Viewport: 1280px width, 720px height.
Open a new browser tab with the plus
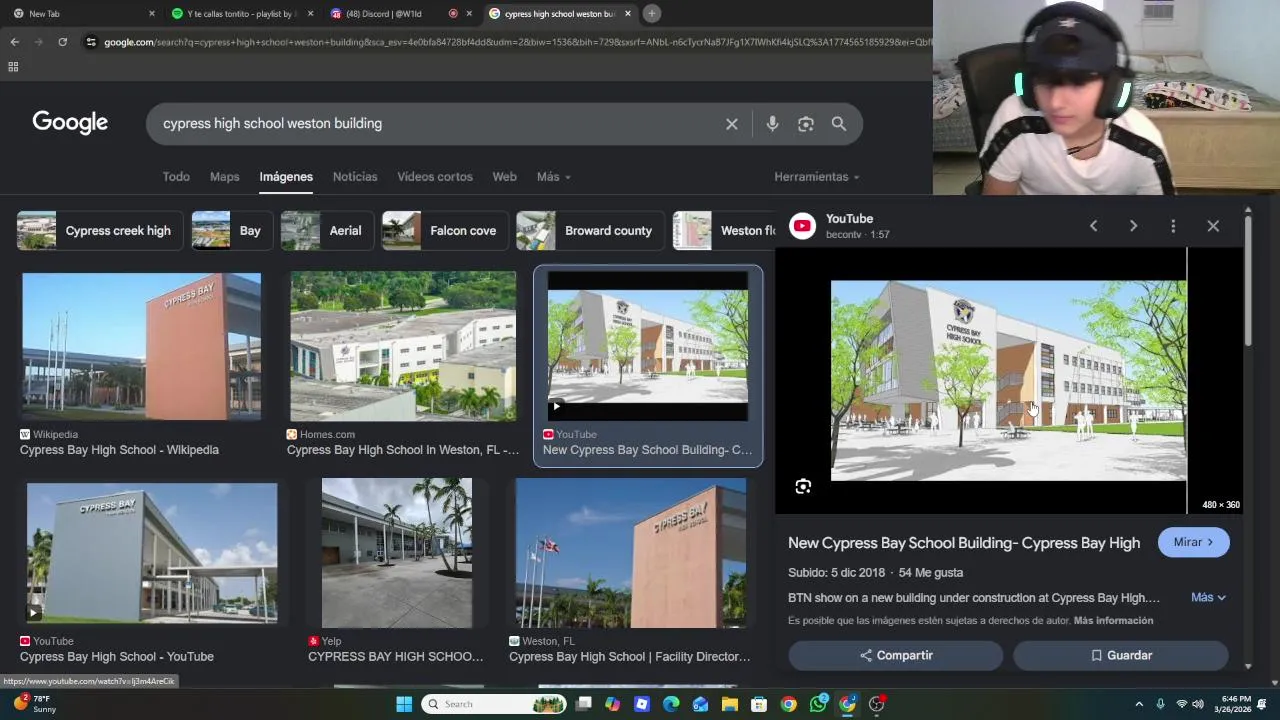click(x=651, y=13)
